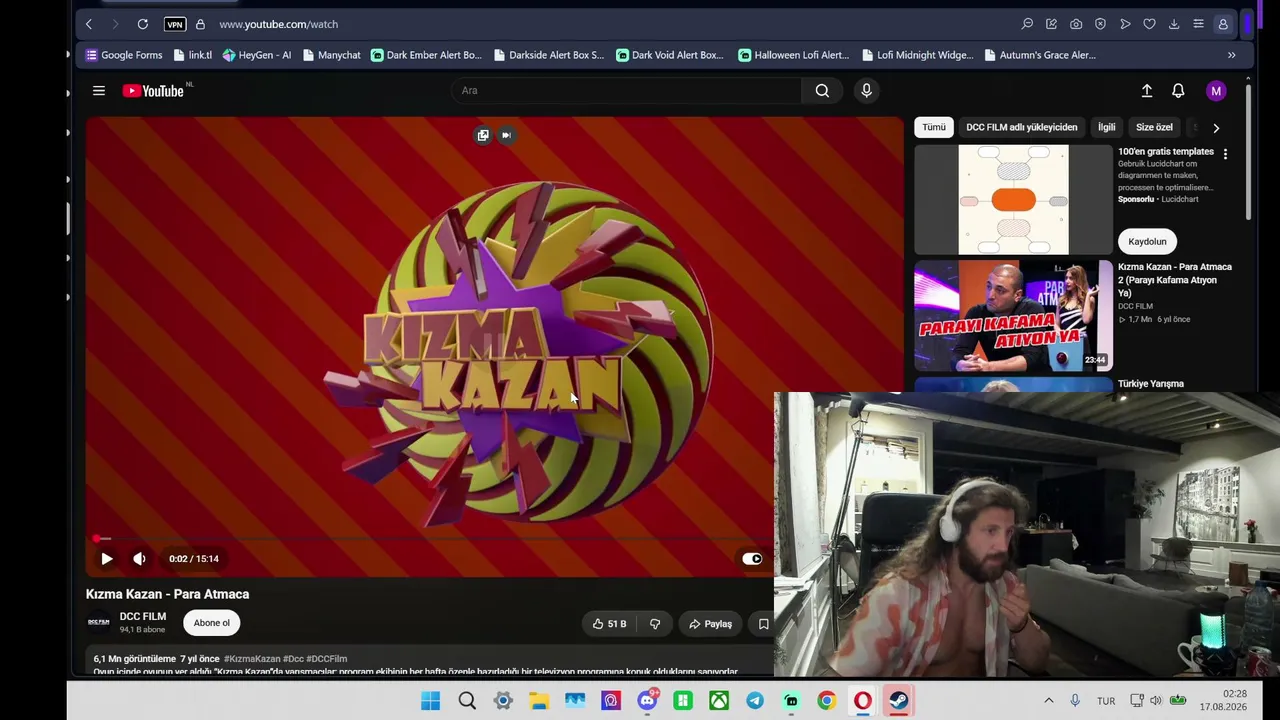Expand the bookmarks bar overflow chevron
The height and width of the screenshot is (720, 1280).
(1232, 55)
